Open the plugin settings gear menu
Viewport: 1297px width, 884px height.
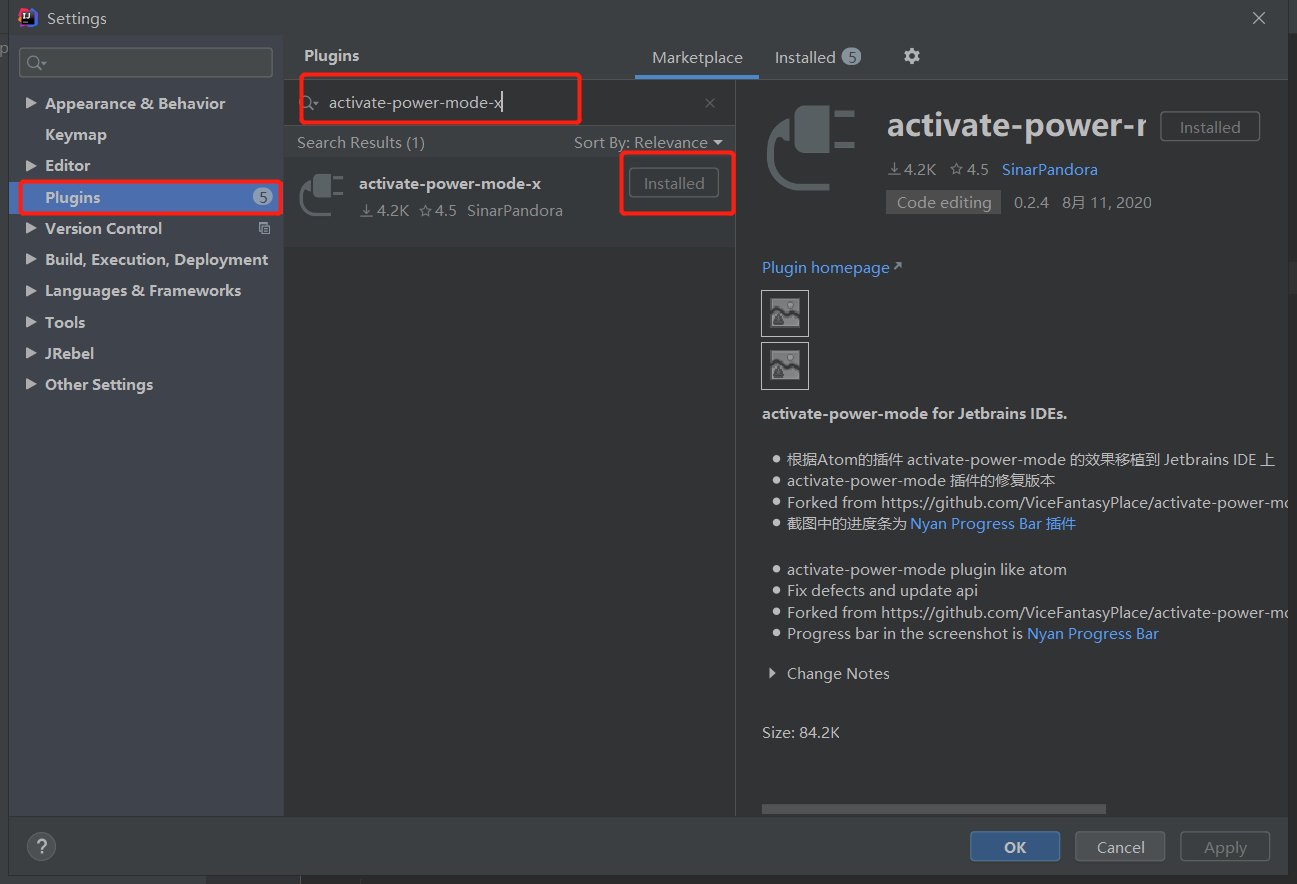click(x=911, y=57)
